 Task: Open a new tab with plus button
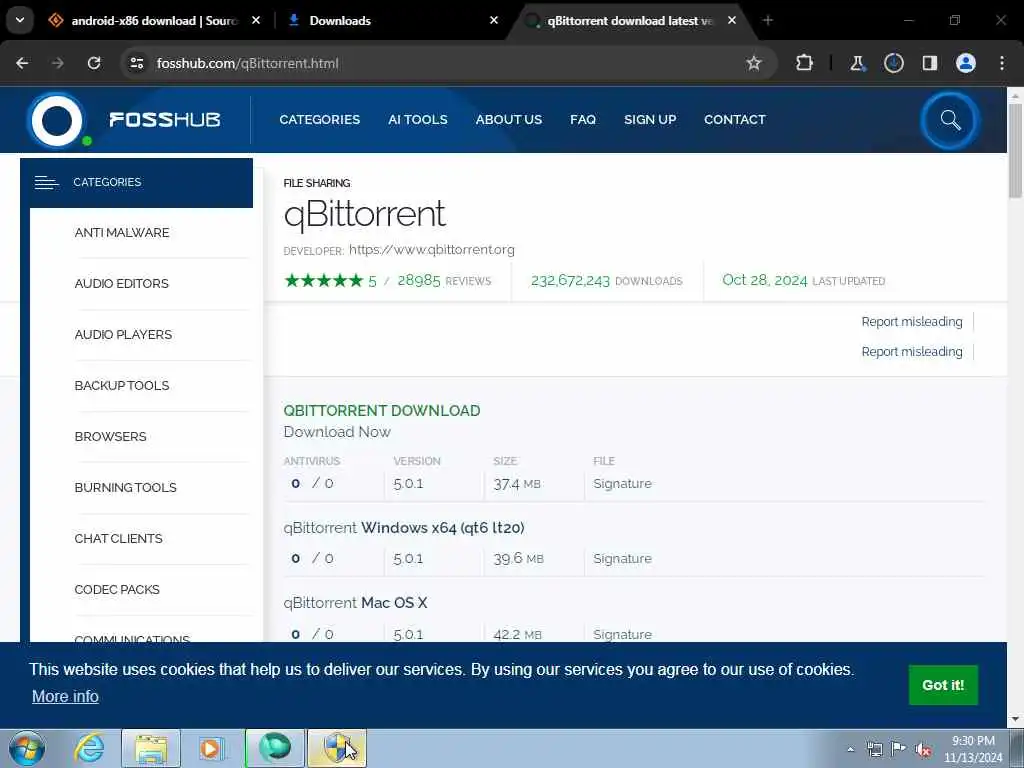(768, 21)
